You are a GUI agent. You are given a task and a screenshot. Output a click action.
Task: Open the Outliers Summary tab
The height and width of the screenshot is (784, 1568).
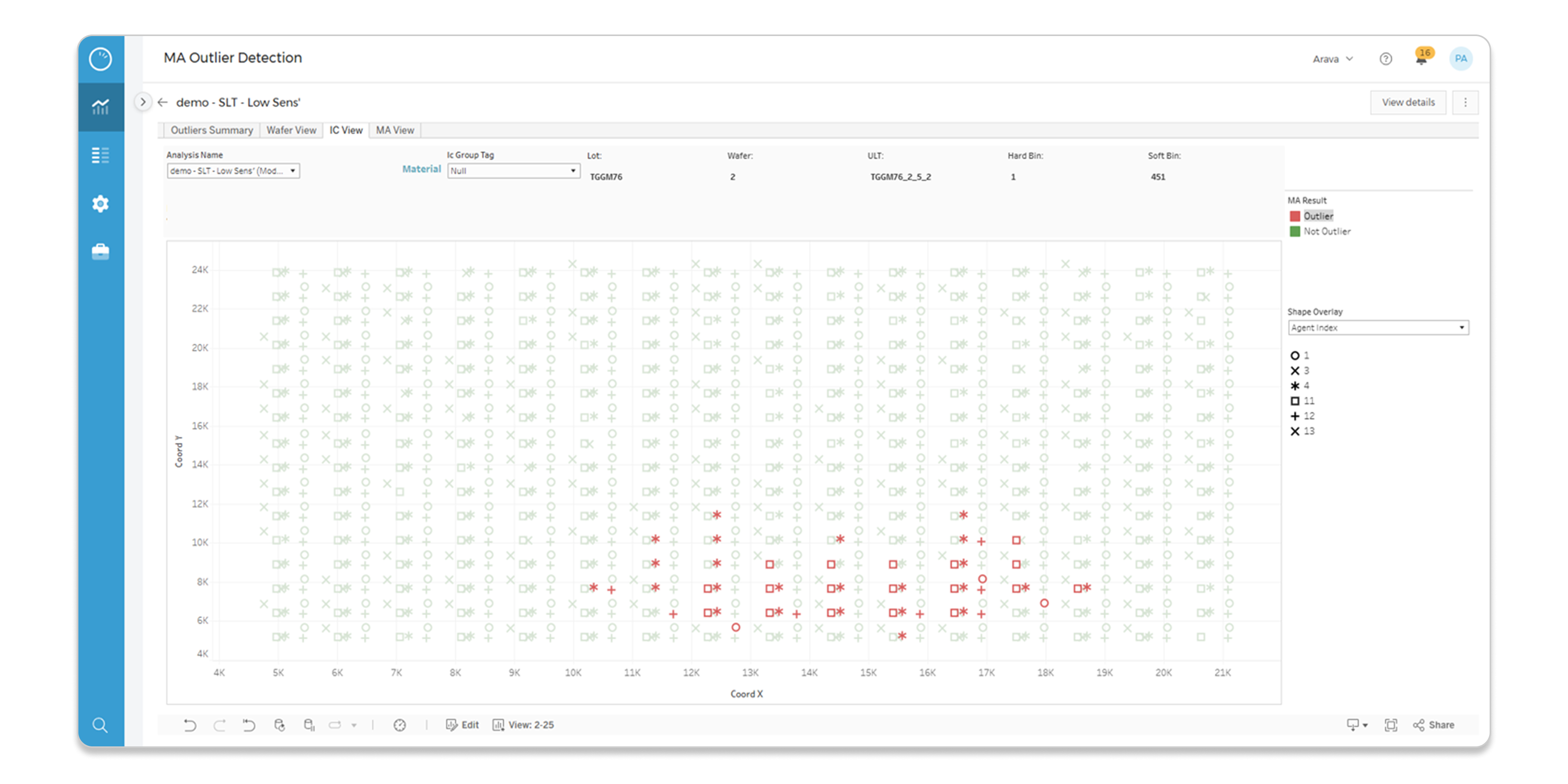tap(211, 130)
